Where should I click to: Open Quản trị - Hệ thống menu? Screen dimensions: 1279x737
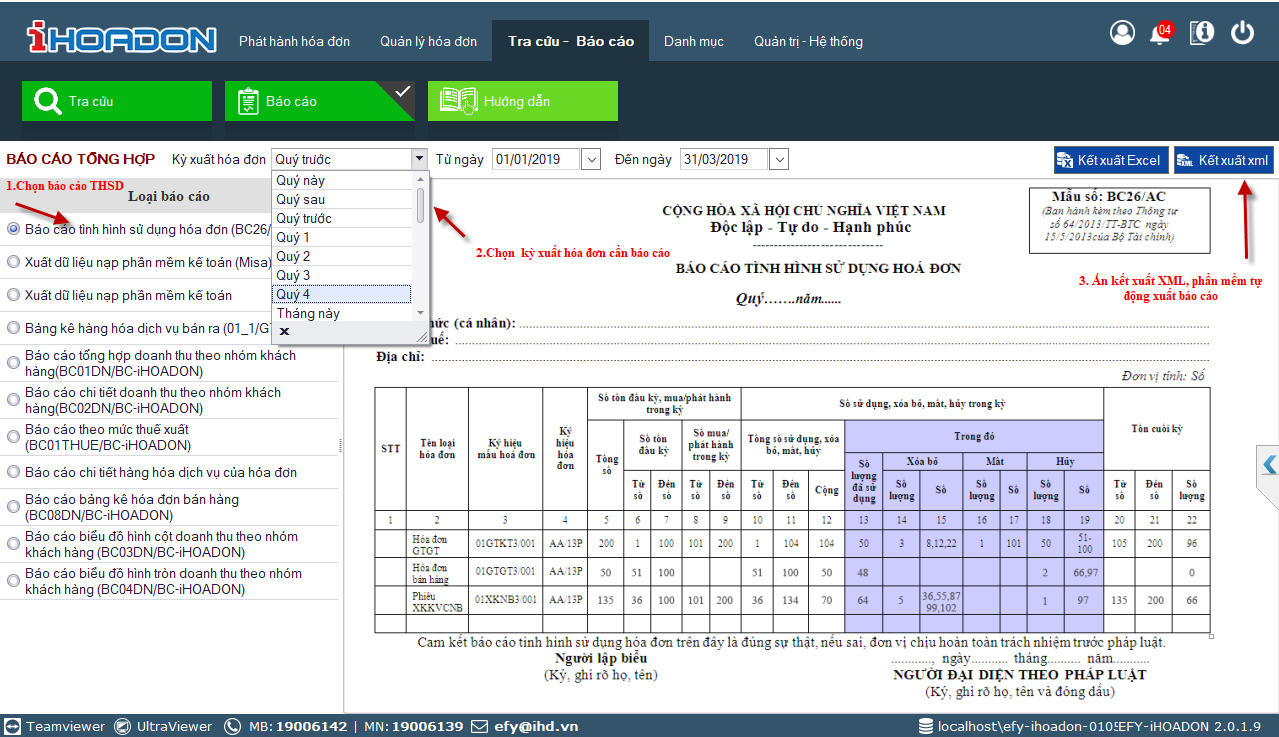808,41
